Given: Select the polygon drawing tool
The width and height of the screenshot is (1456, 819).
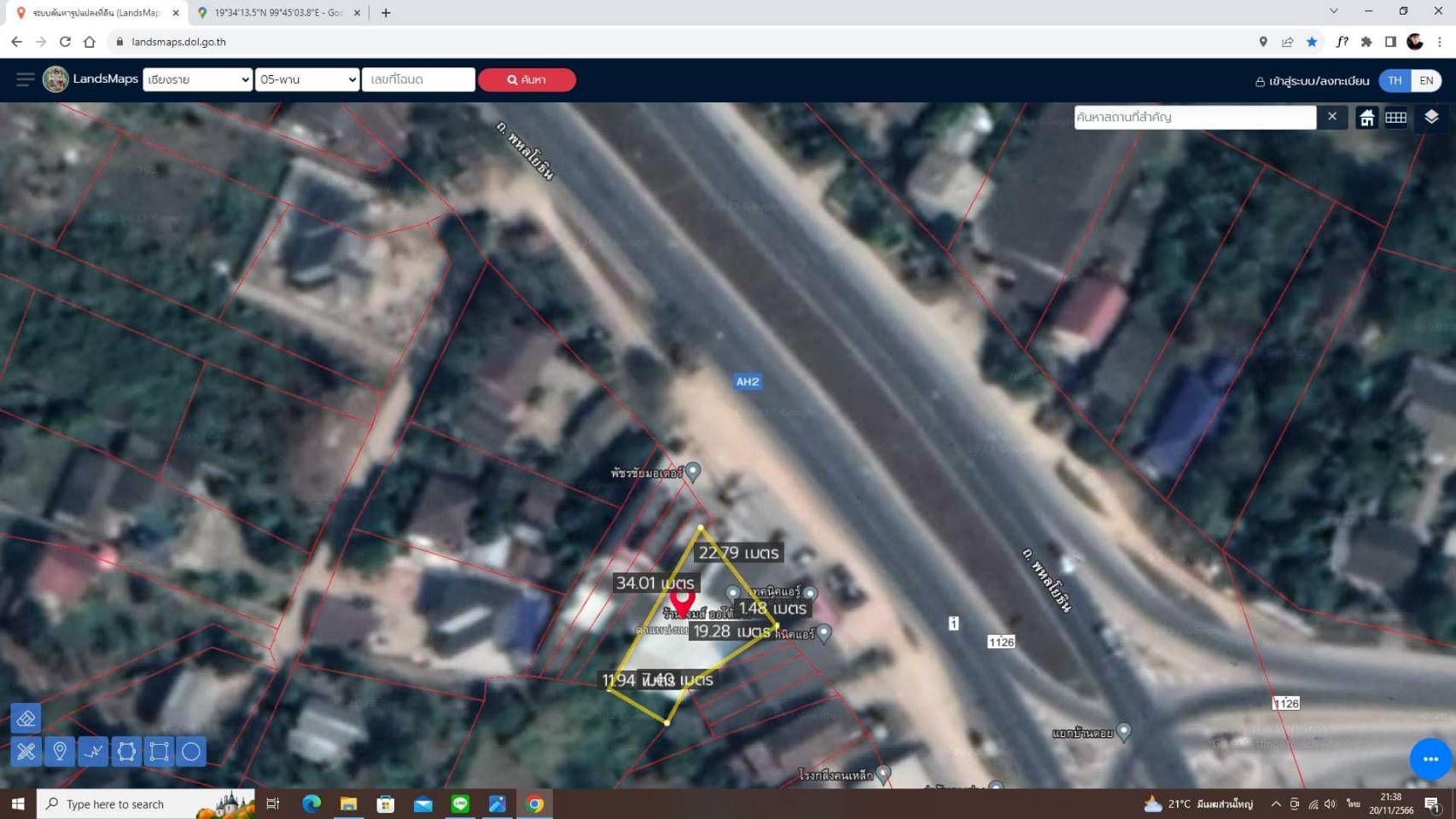Looking at the screenshot, I should (x=126, y=752).
